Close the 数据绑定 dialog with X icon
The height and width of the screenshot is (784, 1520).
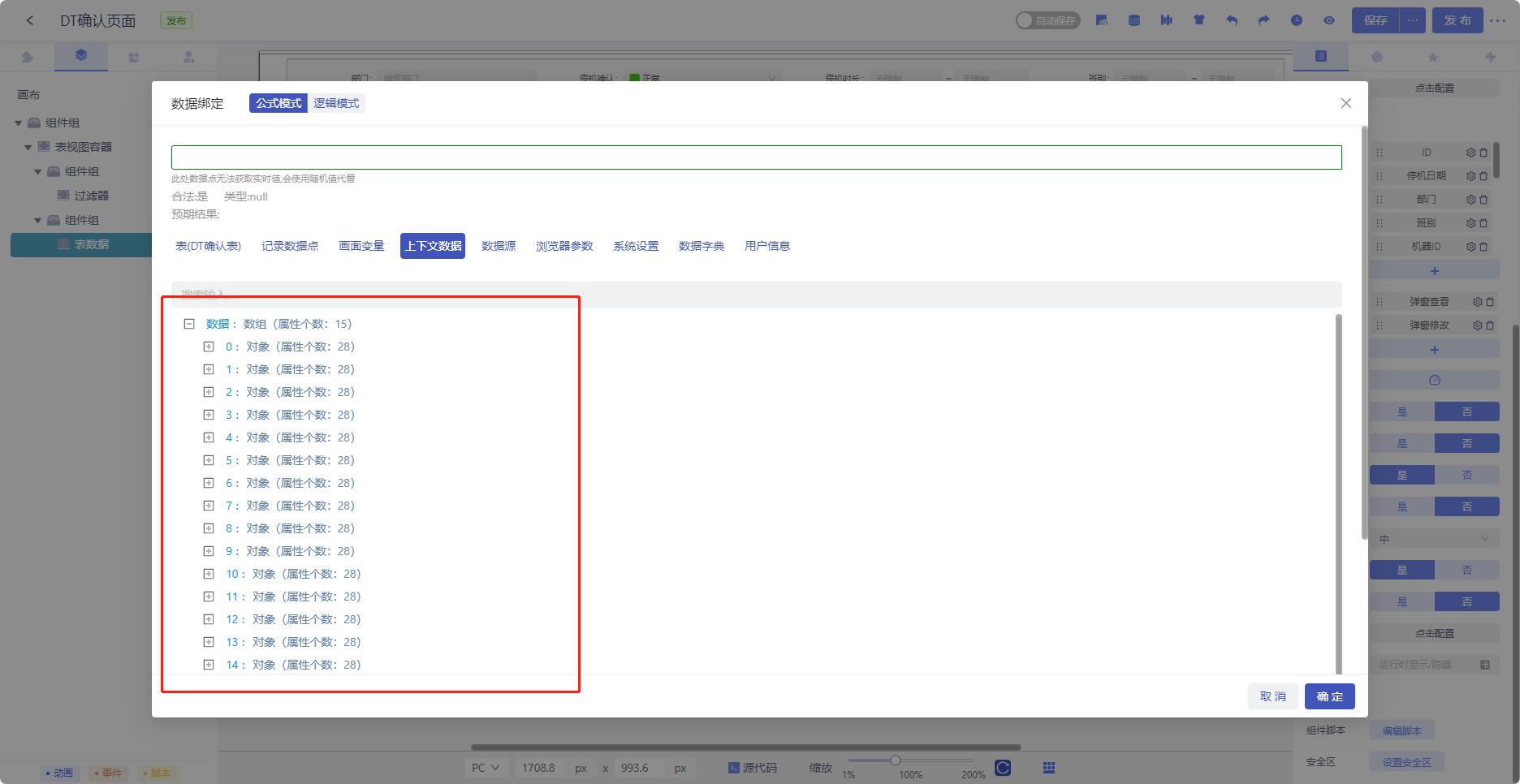(x=1345, y=103)
